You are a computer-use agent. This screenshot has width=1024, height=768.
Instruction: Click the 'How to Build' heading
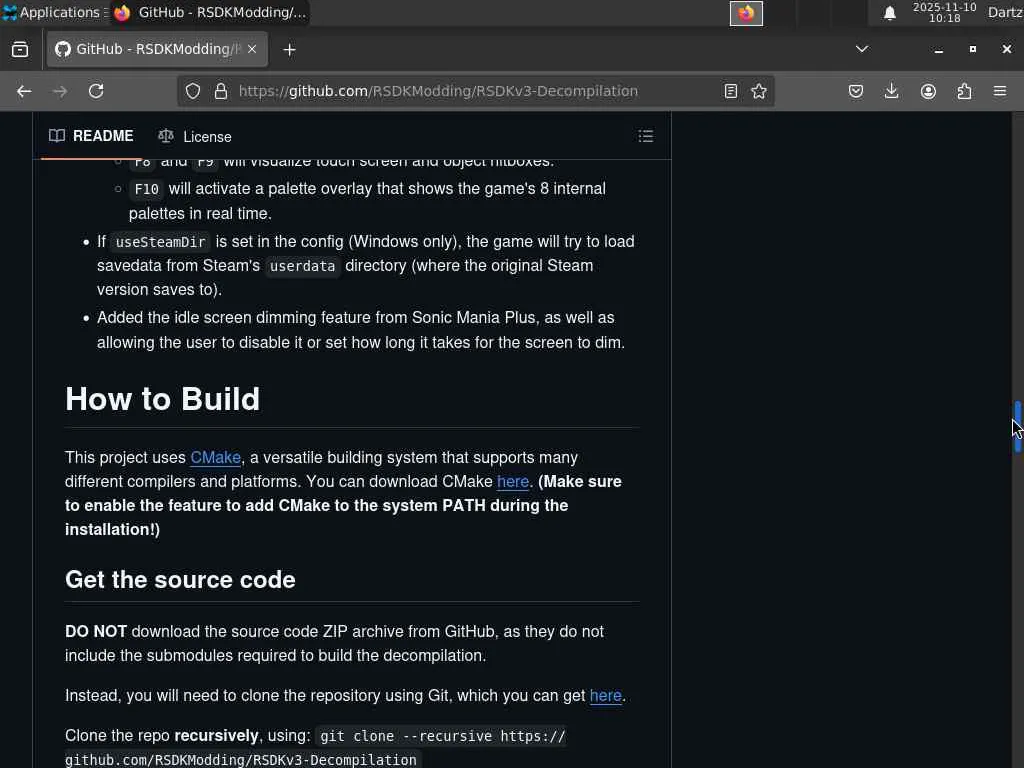[163, 399]
